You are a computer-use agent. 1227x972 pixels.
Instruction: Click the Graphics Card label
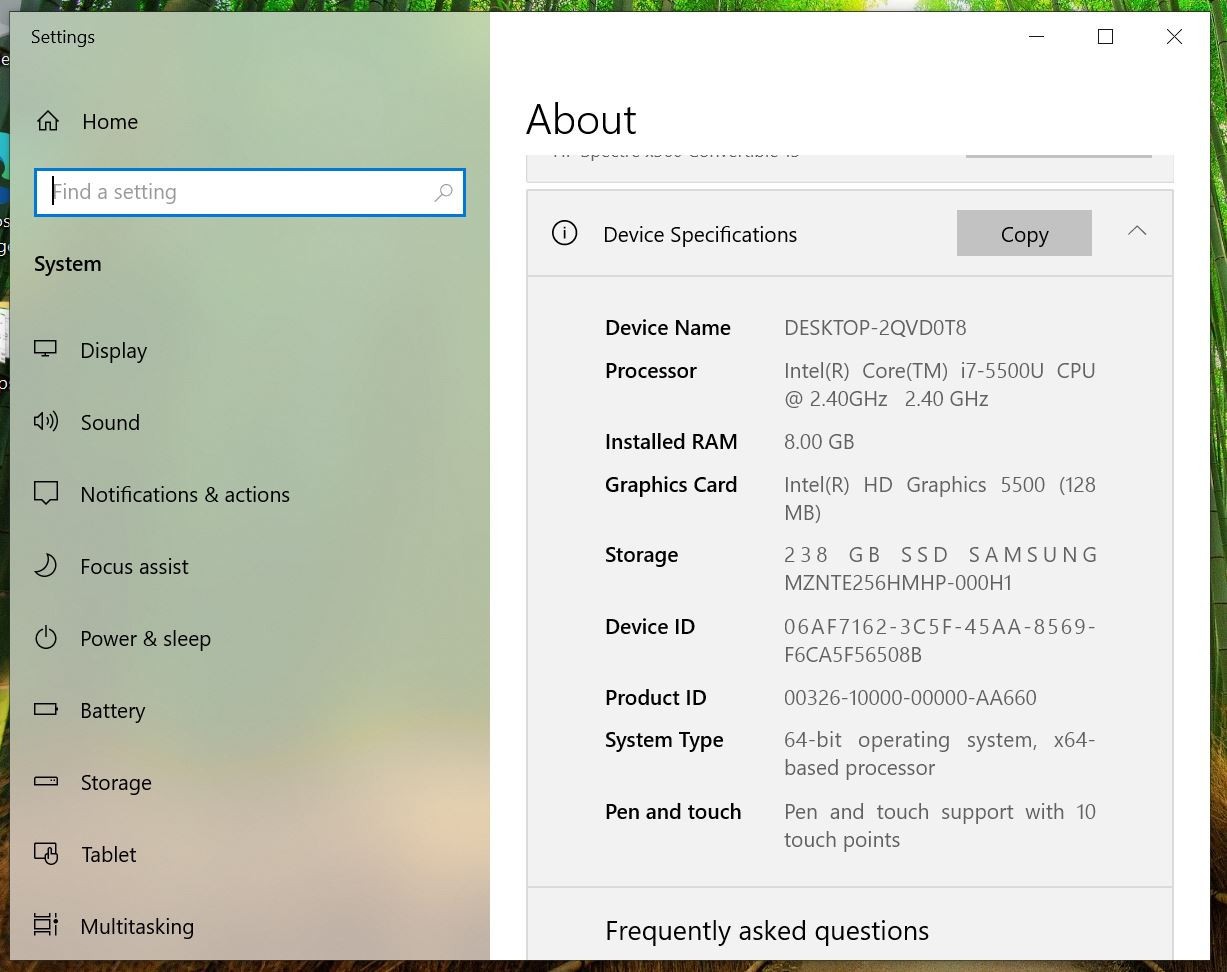(671, 484)
